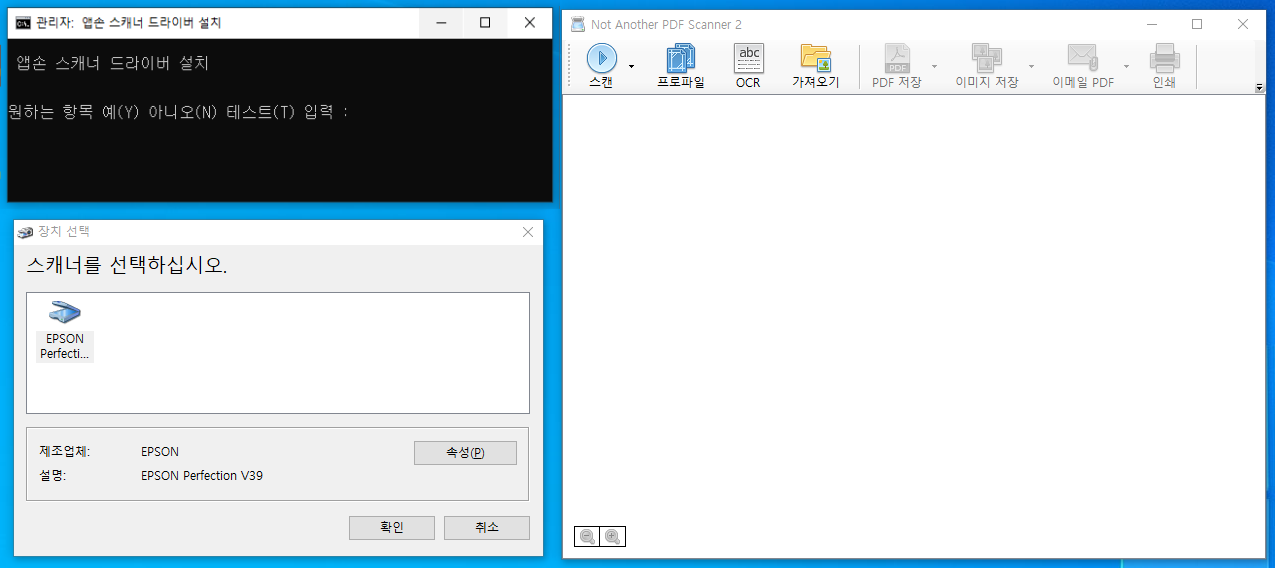Click the NAPS2 title bar app icon
This screenshot has width=1275, height=568.
tap(578, 24)
